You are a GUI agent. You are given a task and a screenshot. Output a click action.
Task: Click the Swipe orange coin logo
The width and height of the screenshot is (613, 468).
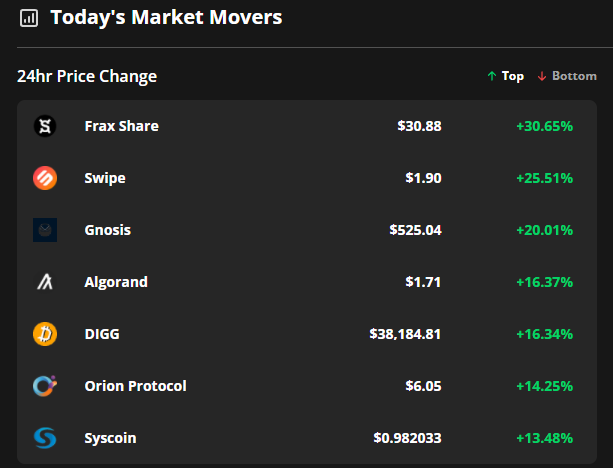tap(45, 178)
